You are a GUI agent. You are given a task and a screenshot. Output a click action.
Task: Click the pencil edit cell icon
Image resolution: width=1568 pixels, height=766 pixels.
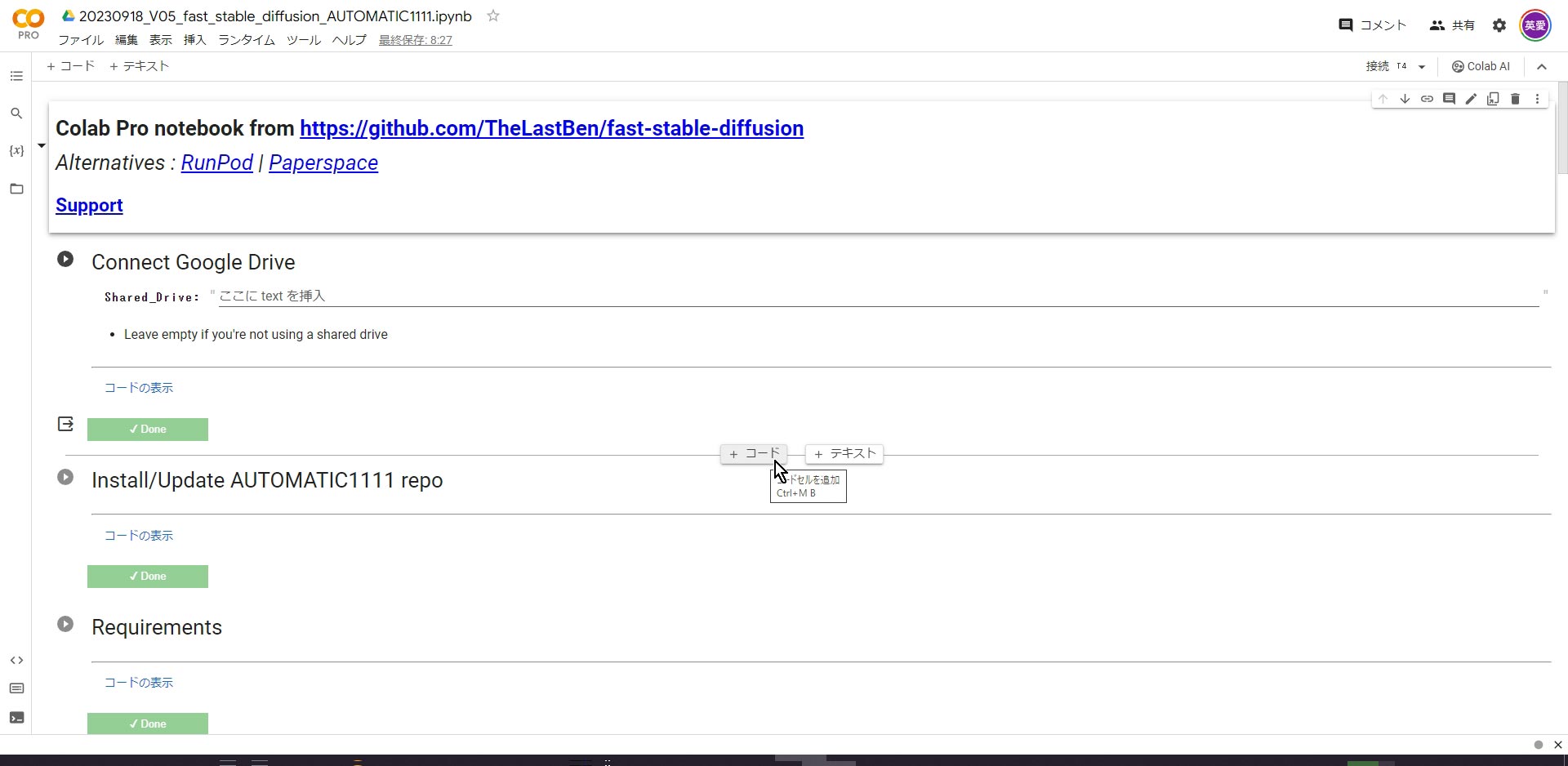(x=1471, y=99)
